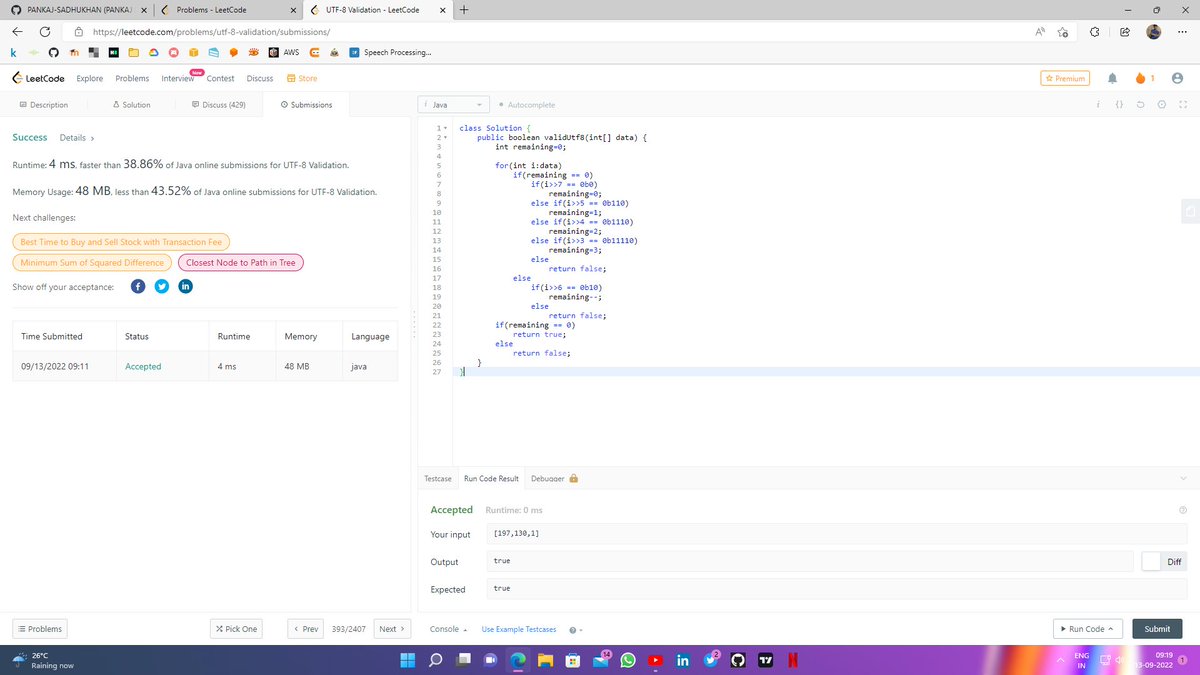The width and height of the screenshot is (1200, 675).
Task: Click the info icon in result panel
Action: coord(1183,510)
